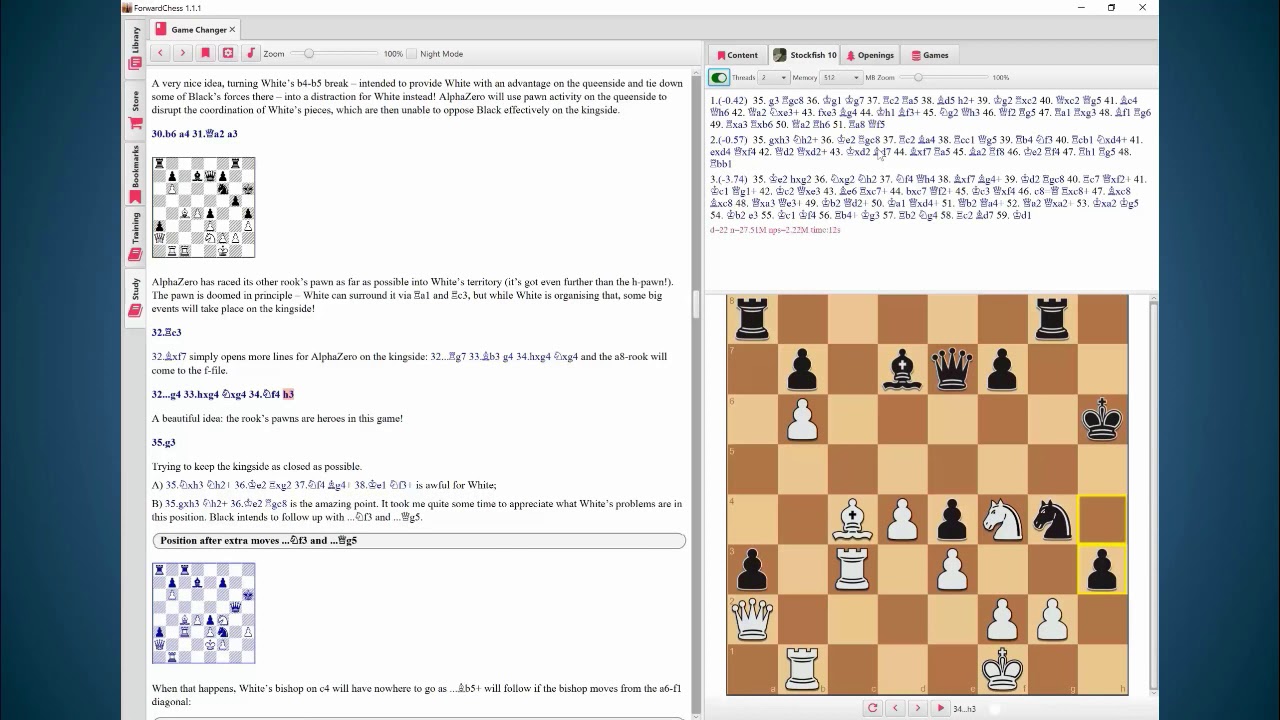Jump to move 35.g3 in the text

(163, 443)
